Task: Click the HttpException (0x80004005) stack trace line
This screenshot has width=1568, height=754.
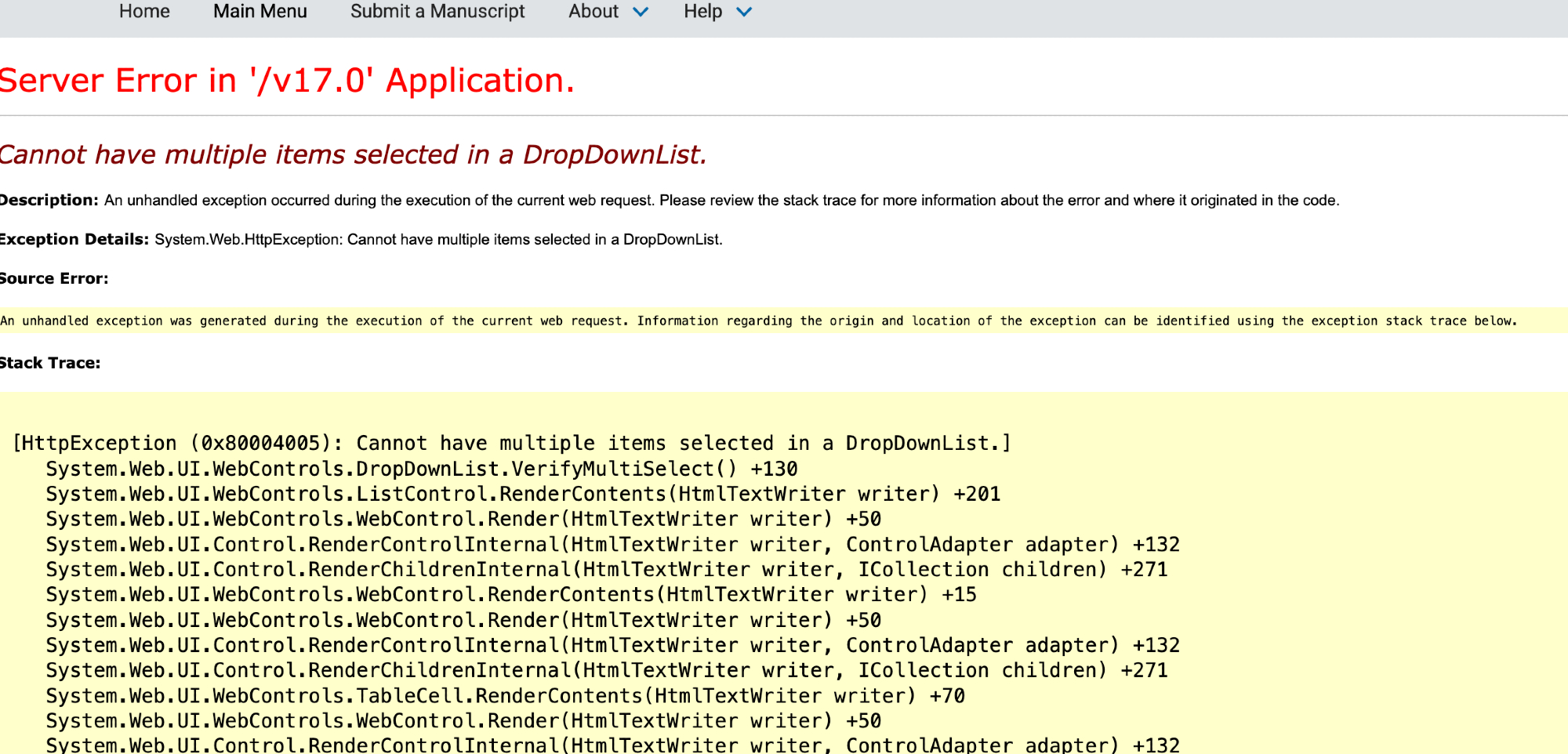Action: click(511, 443)
